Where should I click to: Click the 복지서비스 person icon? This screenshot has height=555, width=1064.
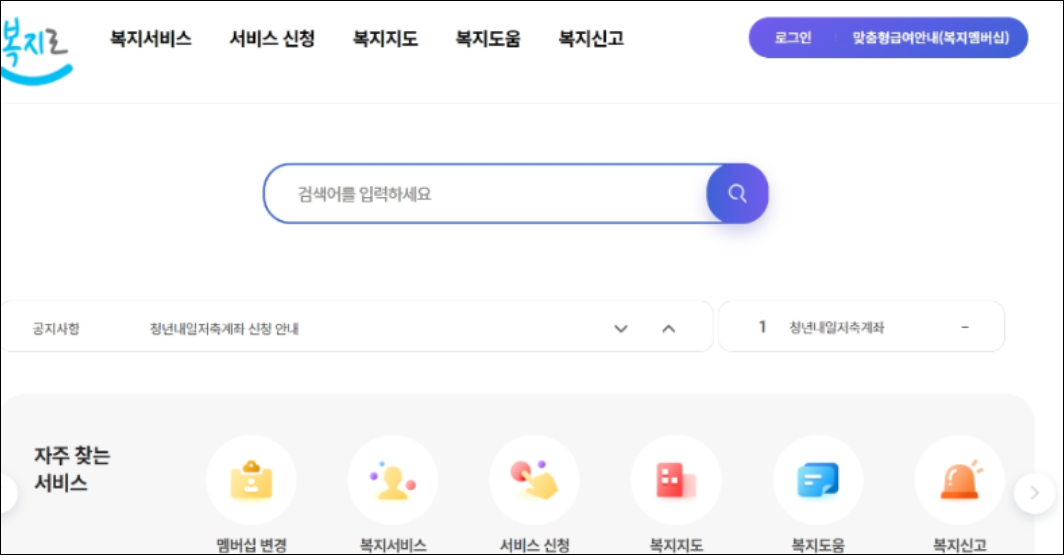[393, 480]
